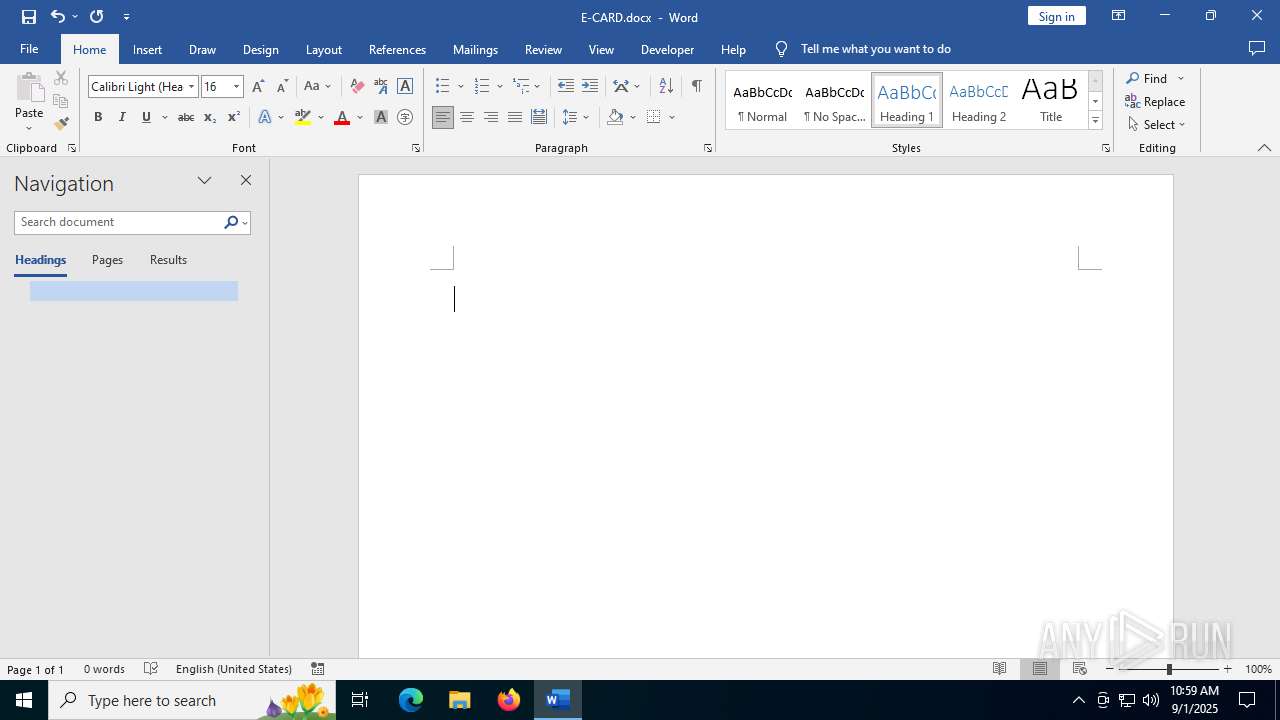Viewport: 1280px width, 720px height.
Task: Go to the References tab
Action: (397, 49)
